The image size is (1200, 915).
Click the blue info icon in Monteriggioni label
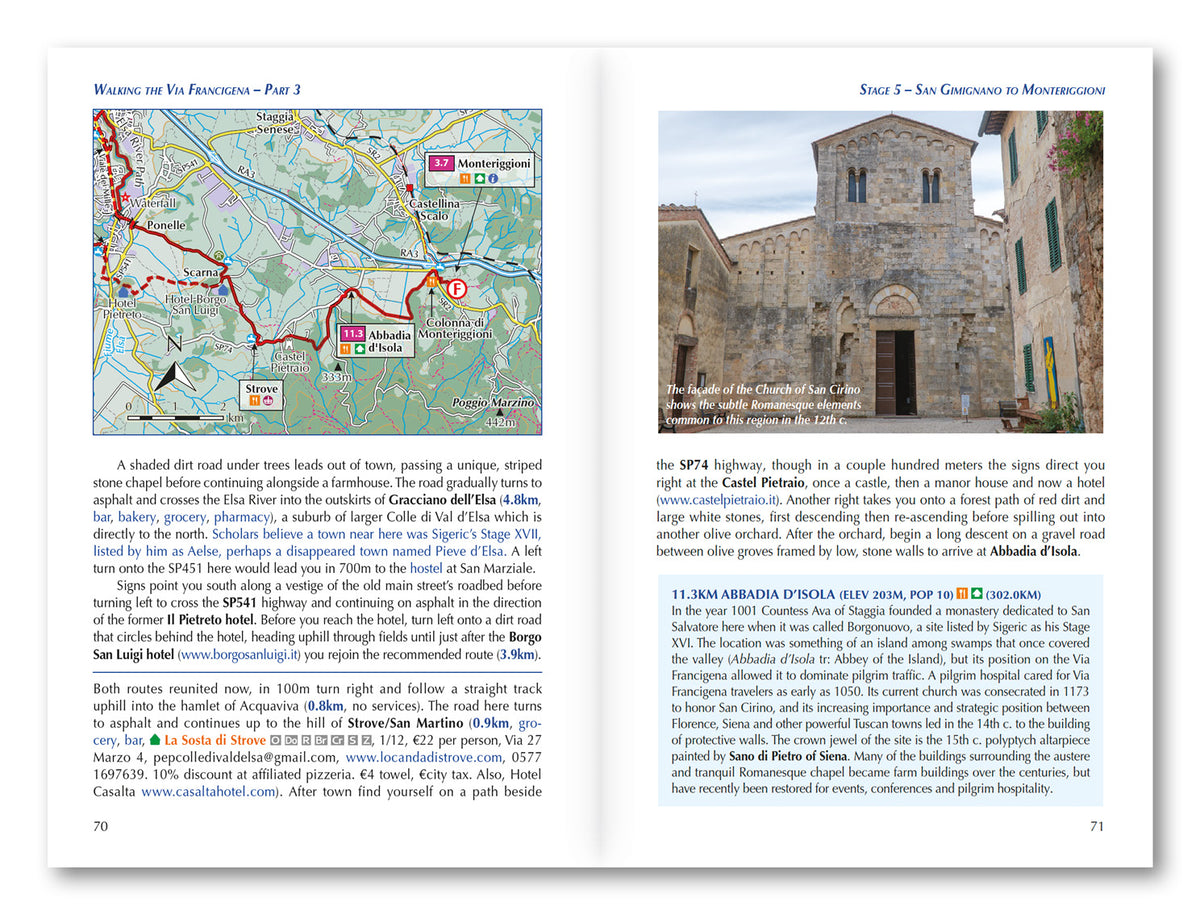coord(493,178)
